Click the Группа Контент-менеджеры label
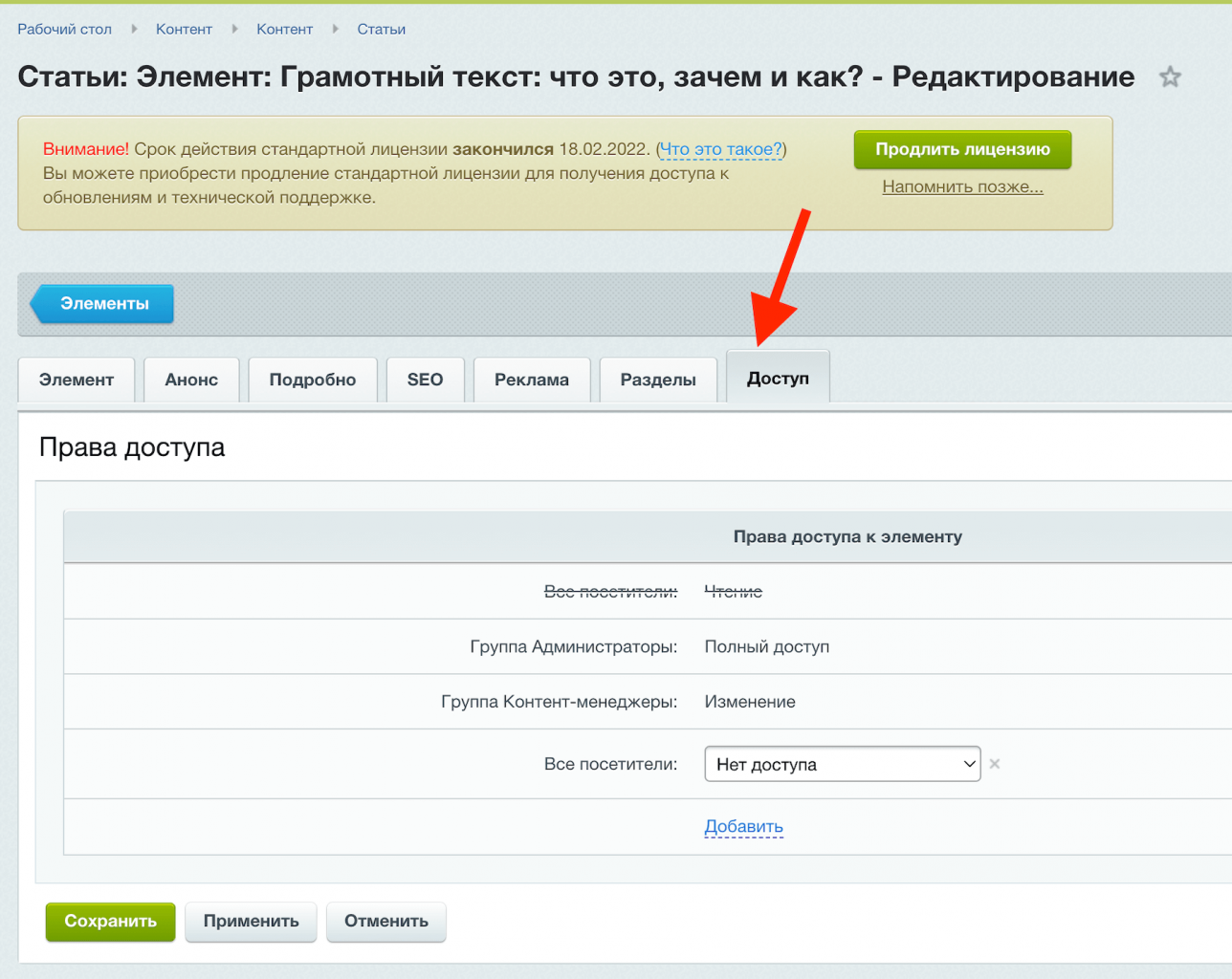The width and height of the screenshot is (1232, 979). [560, 702]
